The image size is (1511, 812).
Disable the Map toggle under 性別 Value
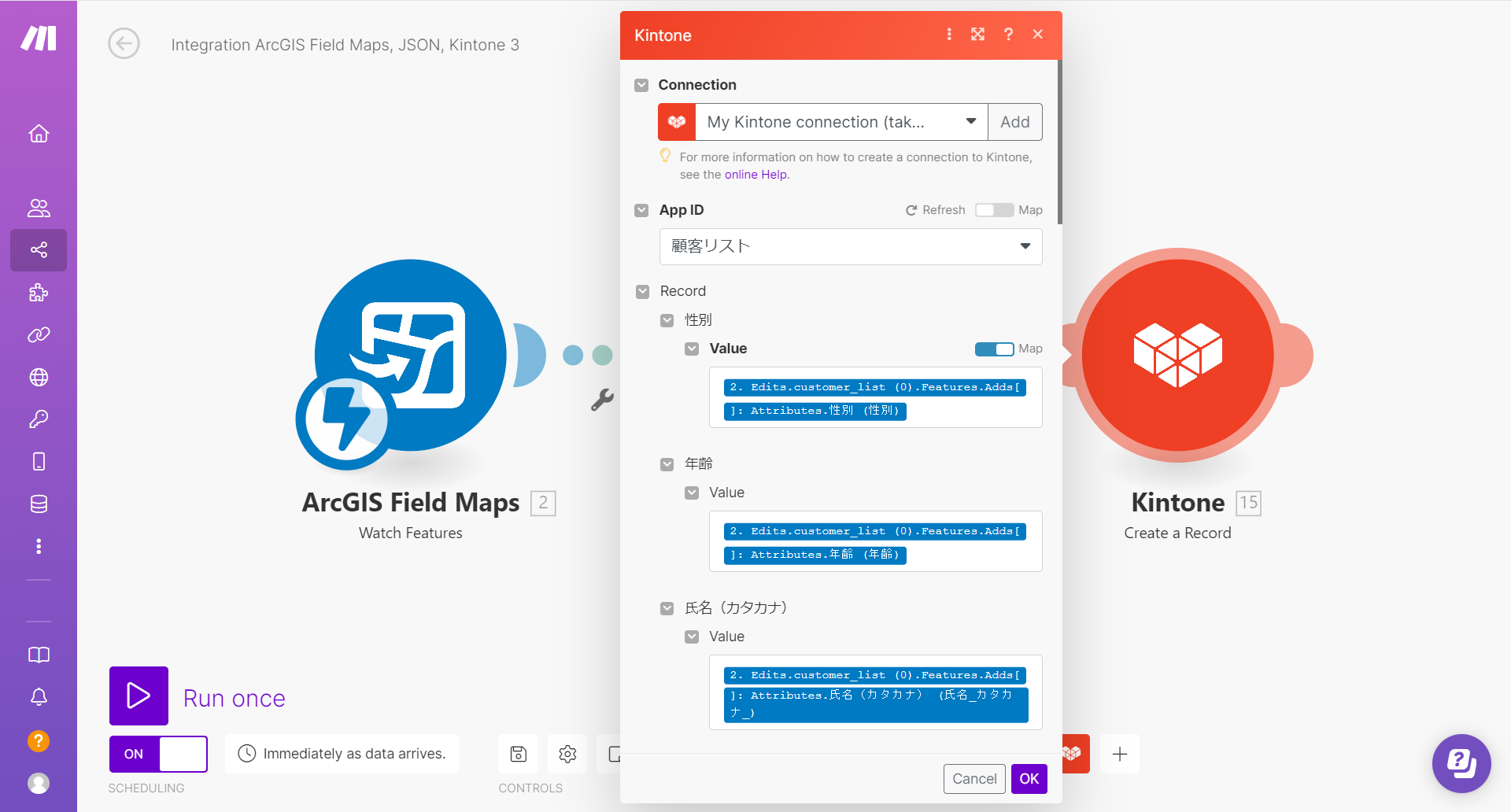click(995, 349)
